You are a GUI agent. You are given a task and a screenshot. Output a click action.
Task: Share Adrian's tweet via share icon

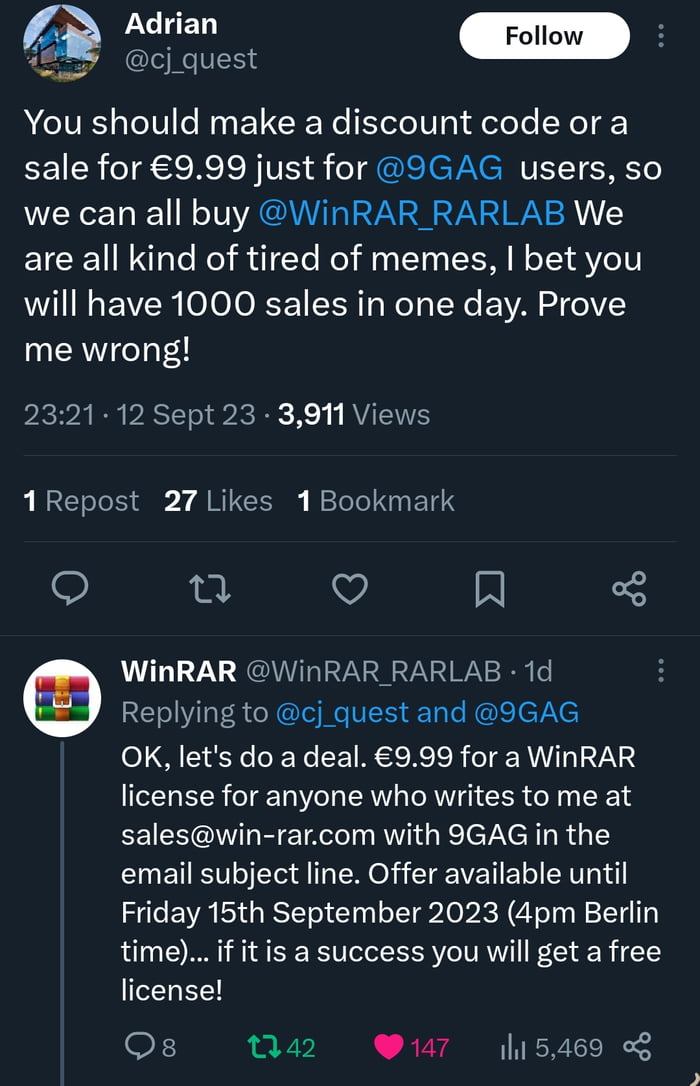[x=629, y=589]
